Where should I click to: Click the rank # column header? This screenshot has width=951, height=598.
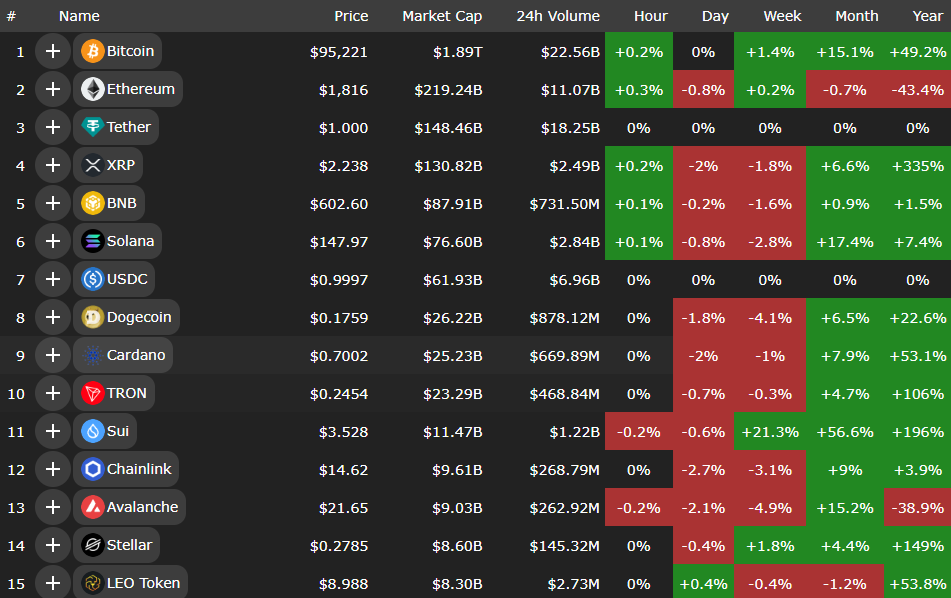pos(11,16)
